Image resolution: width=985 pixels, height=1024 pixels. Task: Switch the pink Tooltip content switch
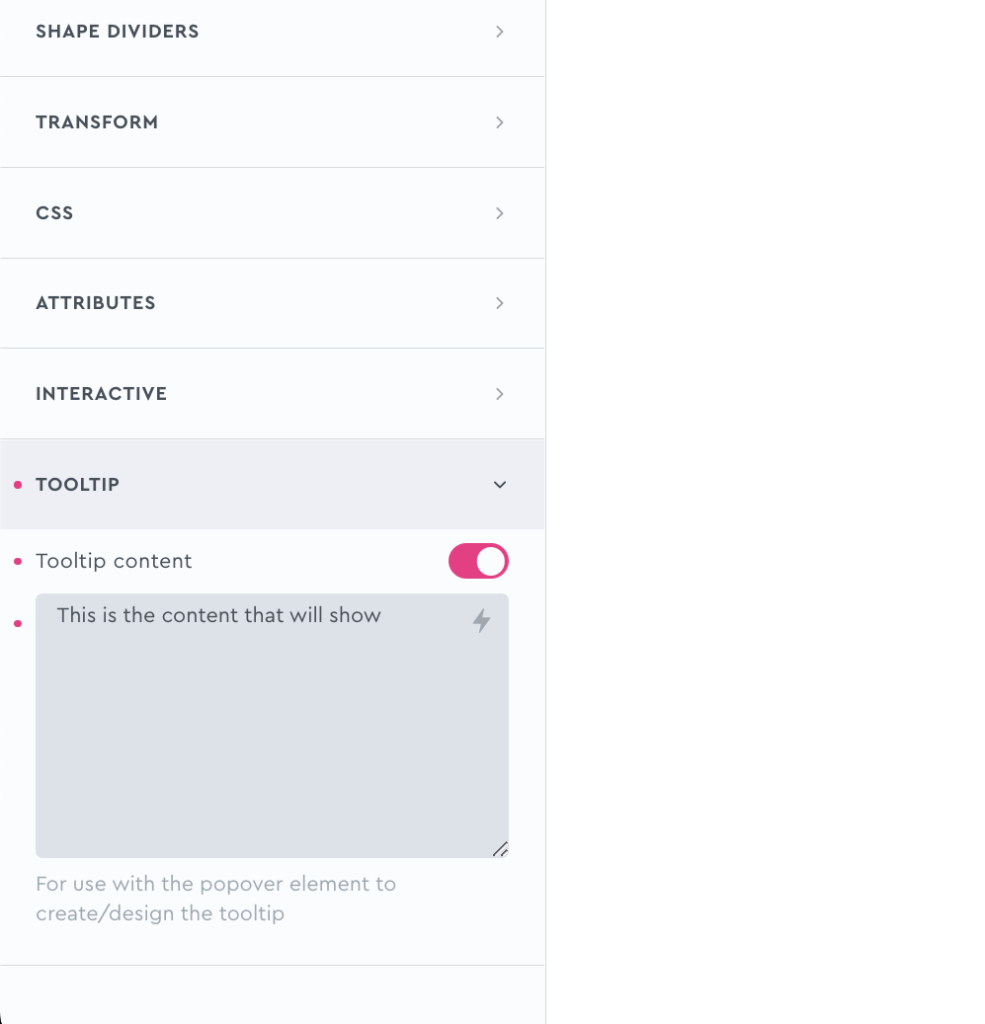[x=478, y=561]
